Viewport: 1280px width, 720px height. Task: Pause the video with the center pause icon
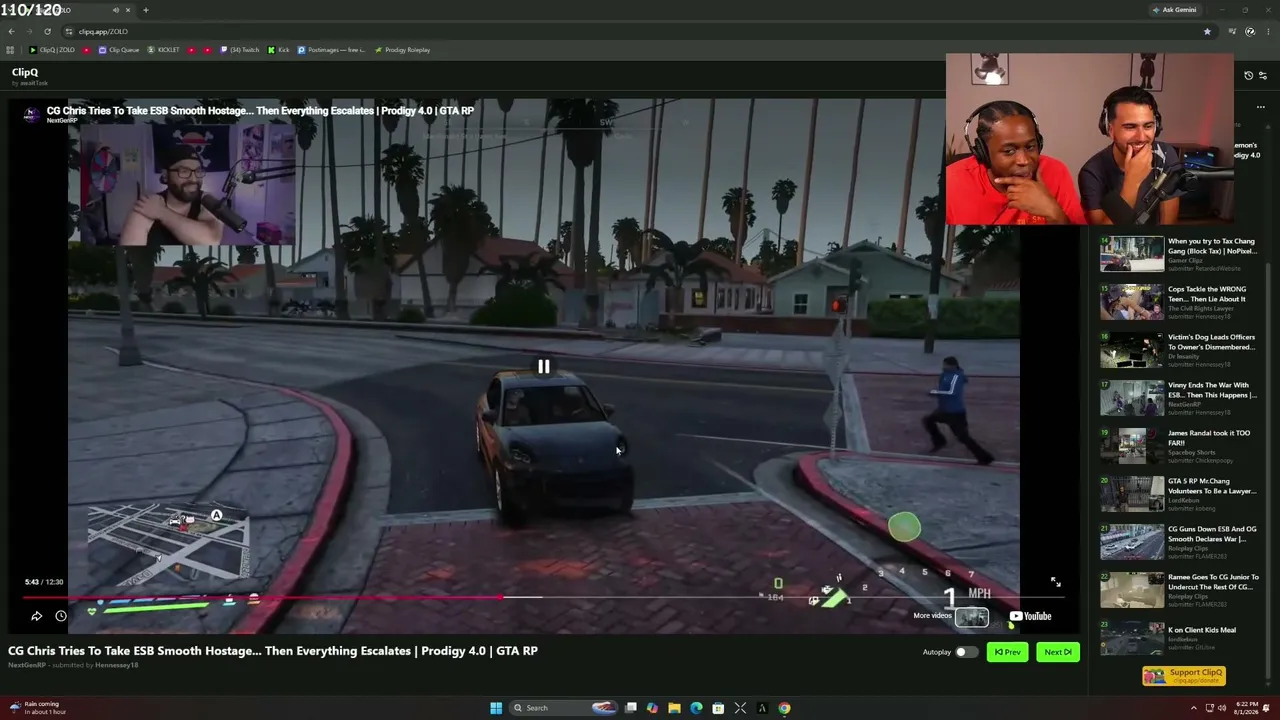click(543, 367)
